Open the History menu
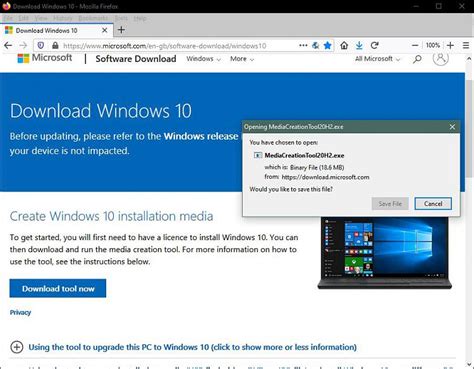This screenshot has width=474, height=369. (x=63, y=18)
